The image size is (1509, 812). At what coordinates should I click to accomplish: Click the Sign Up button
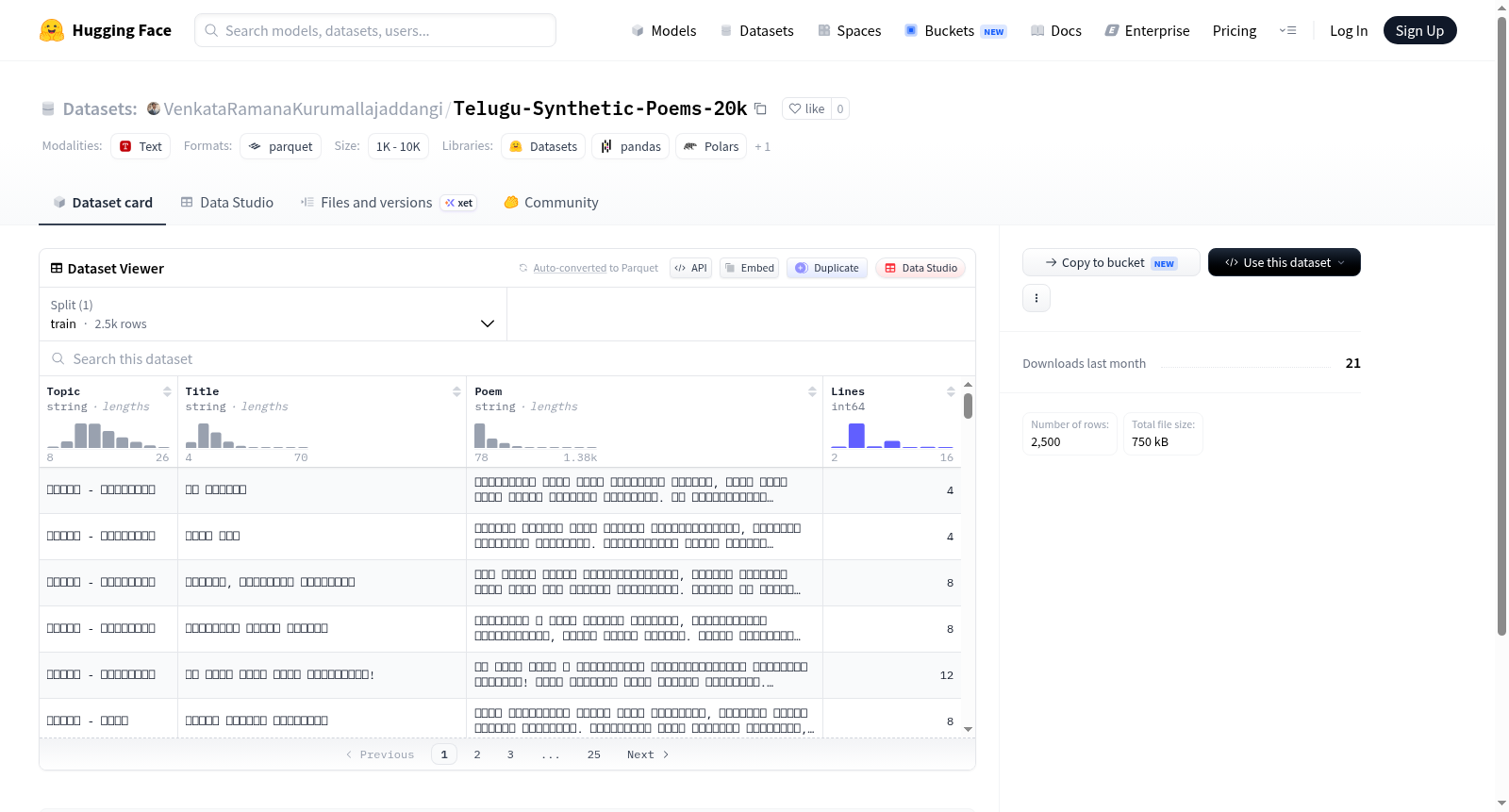tap(1419, 31)
